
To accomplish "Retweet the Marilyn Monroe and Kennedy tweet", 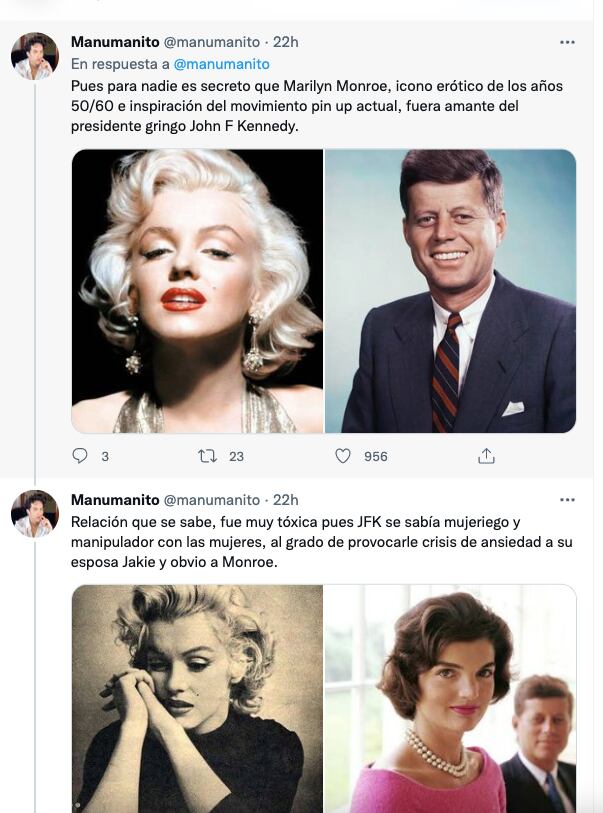I will [x=208, y=456].
